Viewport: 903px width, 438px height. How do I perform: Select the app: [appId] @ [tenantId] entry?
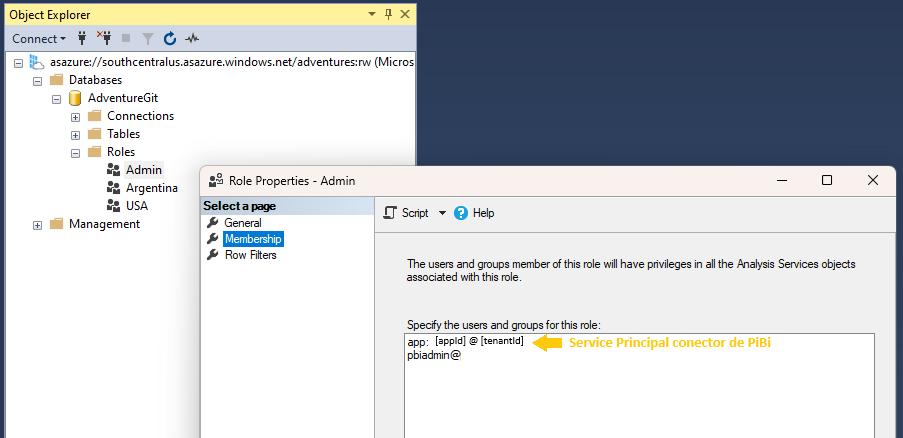[x=465, y=342]
